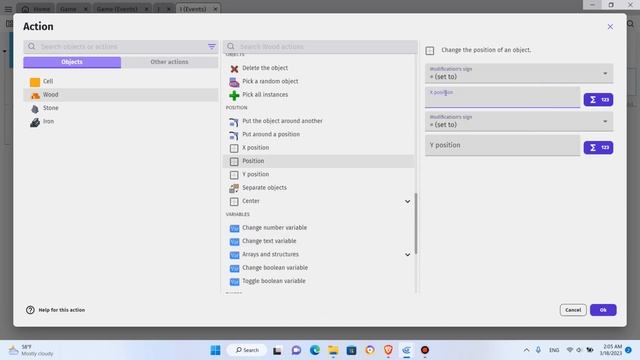
Task: Click the Y position action icon
Action: pos(234,175)
